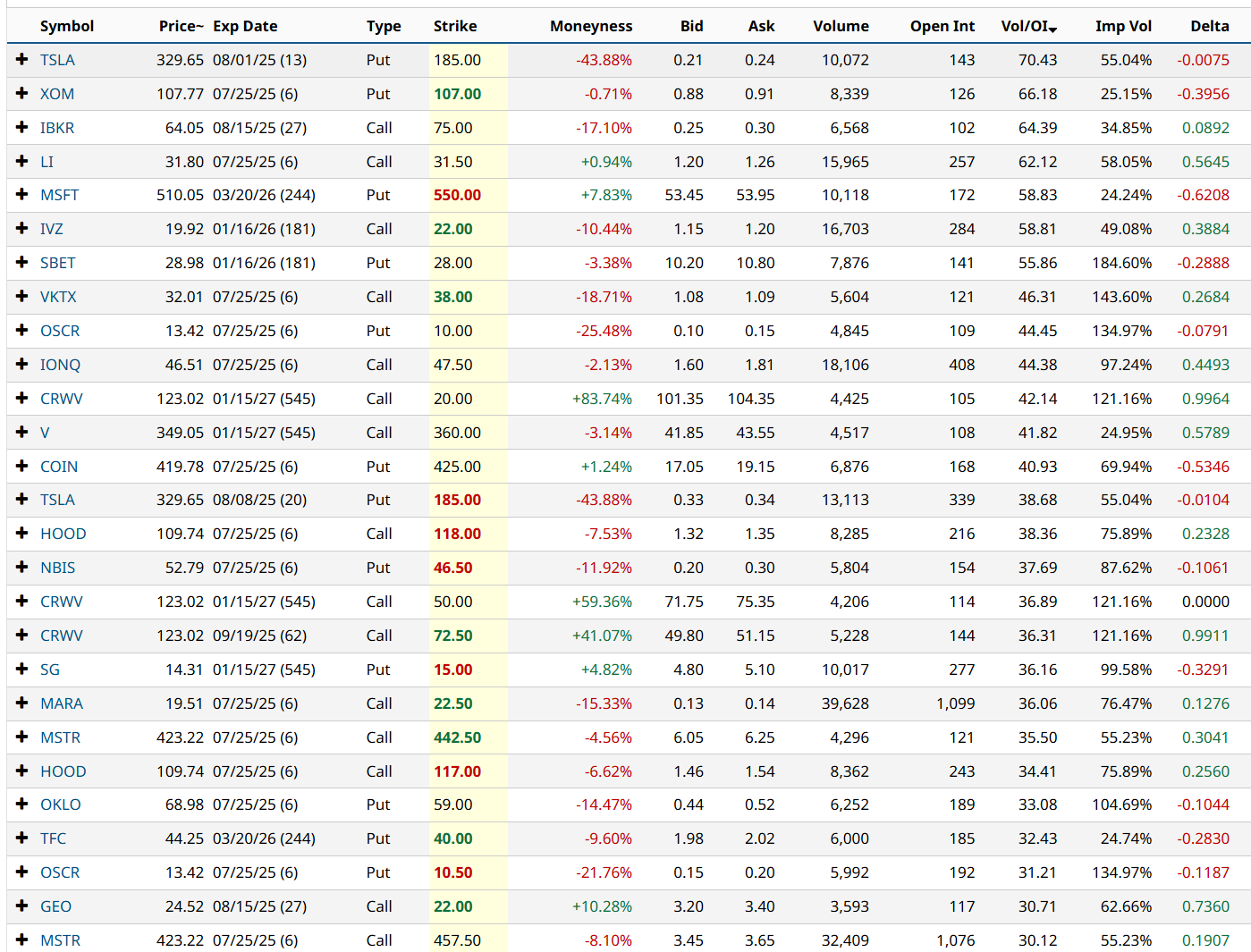1251x952 pixels.
Task: Select the 0.9964 delta value
Action: [x=1205, y=399]
